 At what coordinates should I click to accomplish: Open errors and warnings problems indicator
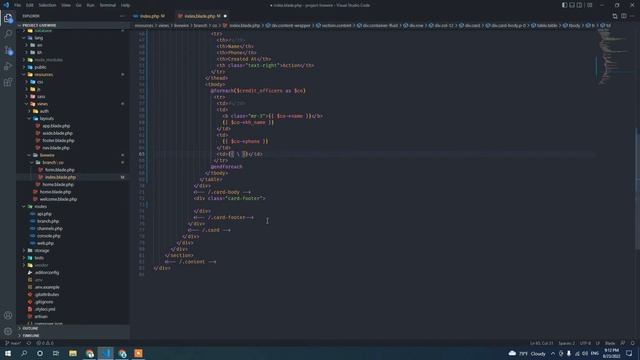pos(45,343)
